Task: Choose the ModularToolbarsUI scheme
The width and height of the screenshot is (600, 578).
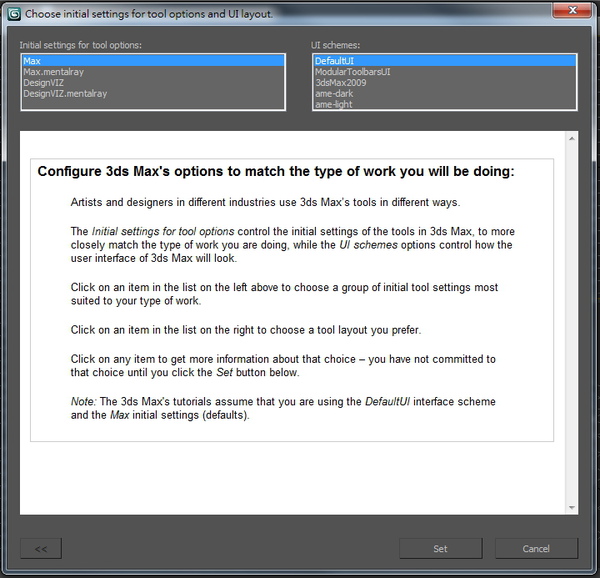Action: [x=445, y=72]
